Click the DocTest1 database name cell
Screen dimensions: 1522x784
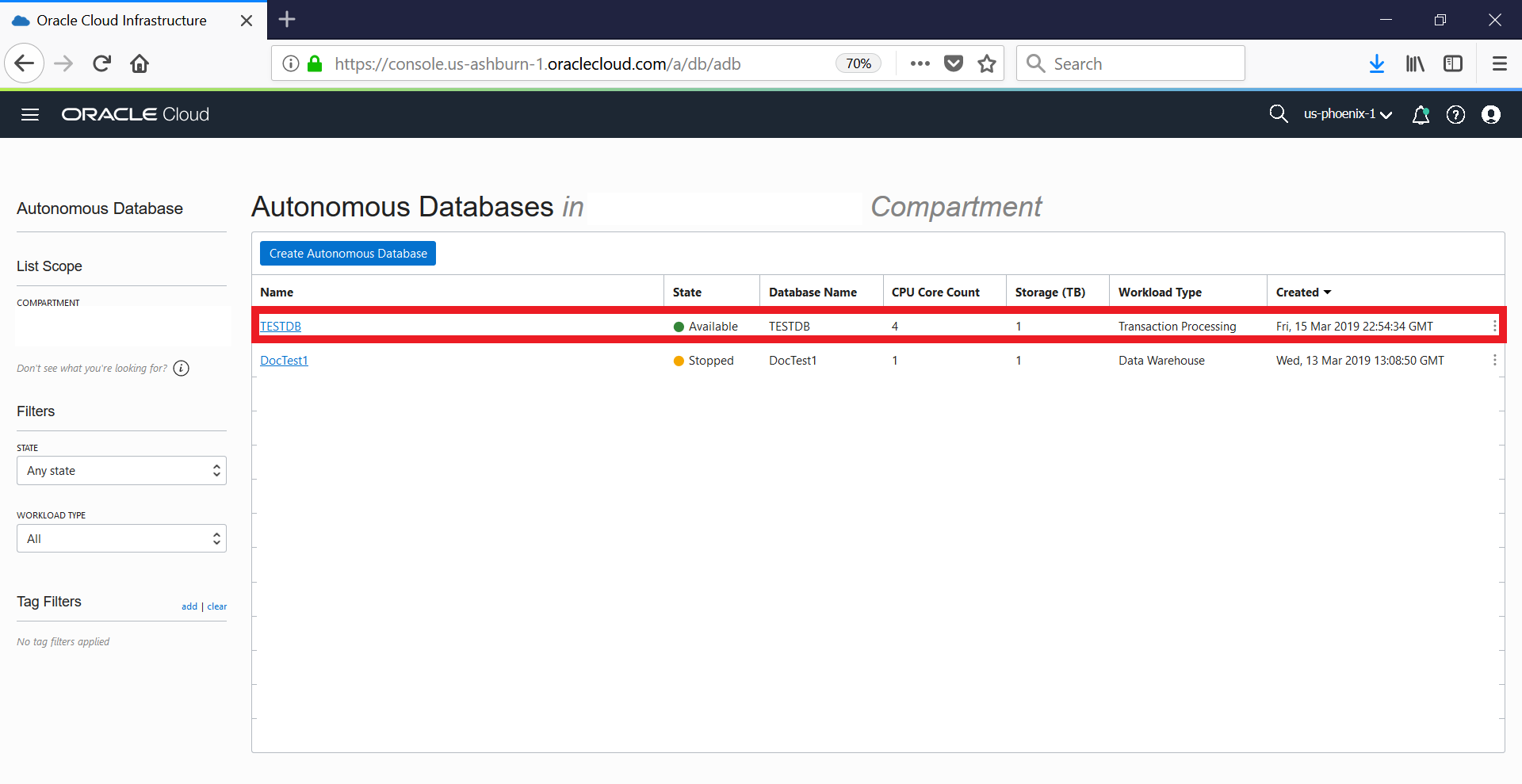pos(793,361)
